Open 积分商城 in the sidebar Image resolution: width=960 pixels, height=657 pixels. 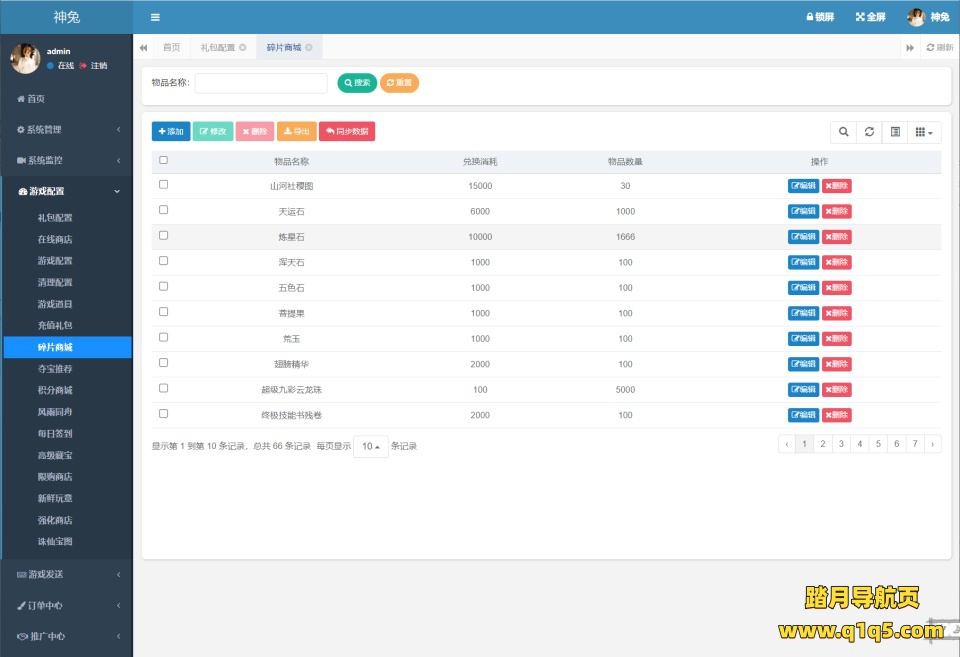(55, 390)
